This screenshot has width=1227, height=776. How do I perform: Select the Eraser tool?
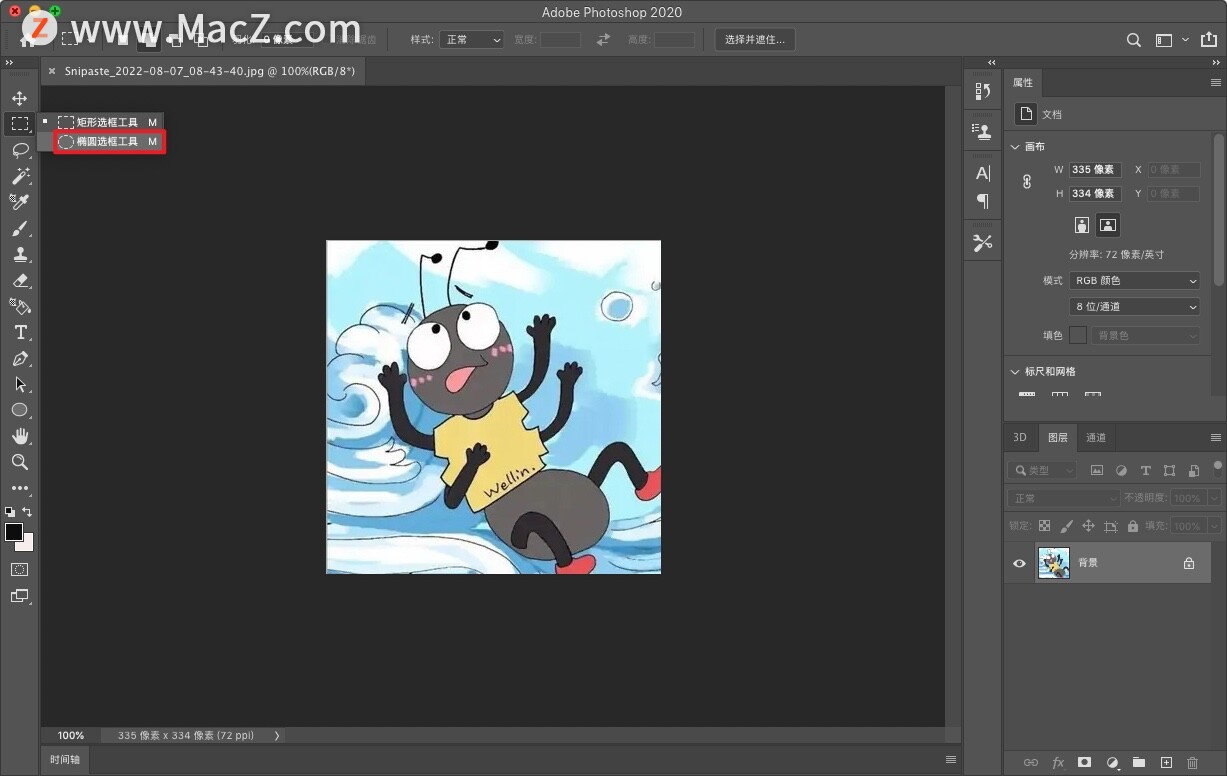point(19,280)
